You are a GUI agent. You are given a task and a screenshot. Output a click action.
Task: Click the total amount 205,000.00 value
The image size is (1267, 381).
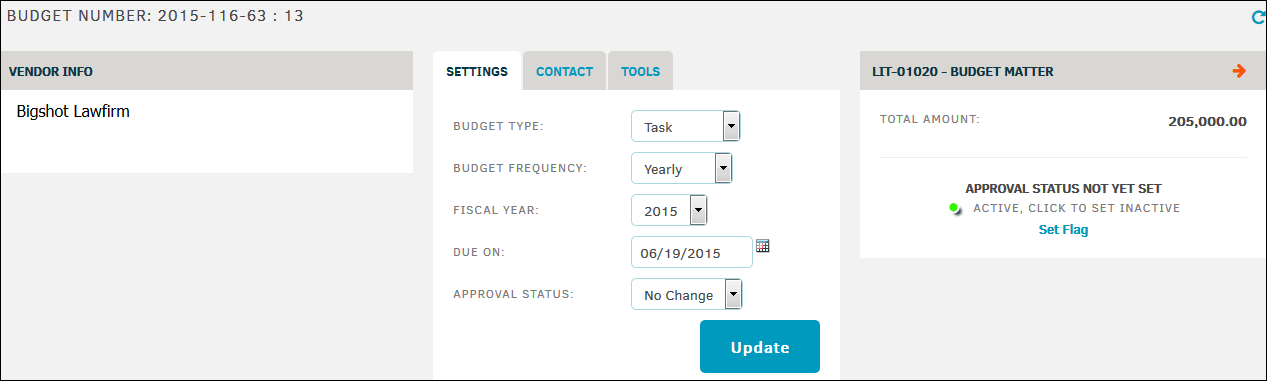click(1207, 121)
